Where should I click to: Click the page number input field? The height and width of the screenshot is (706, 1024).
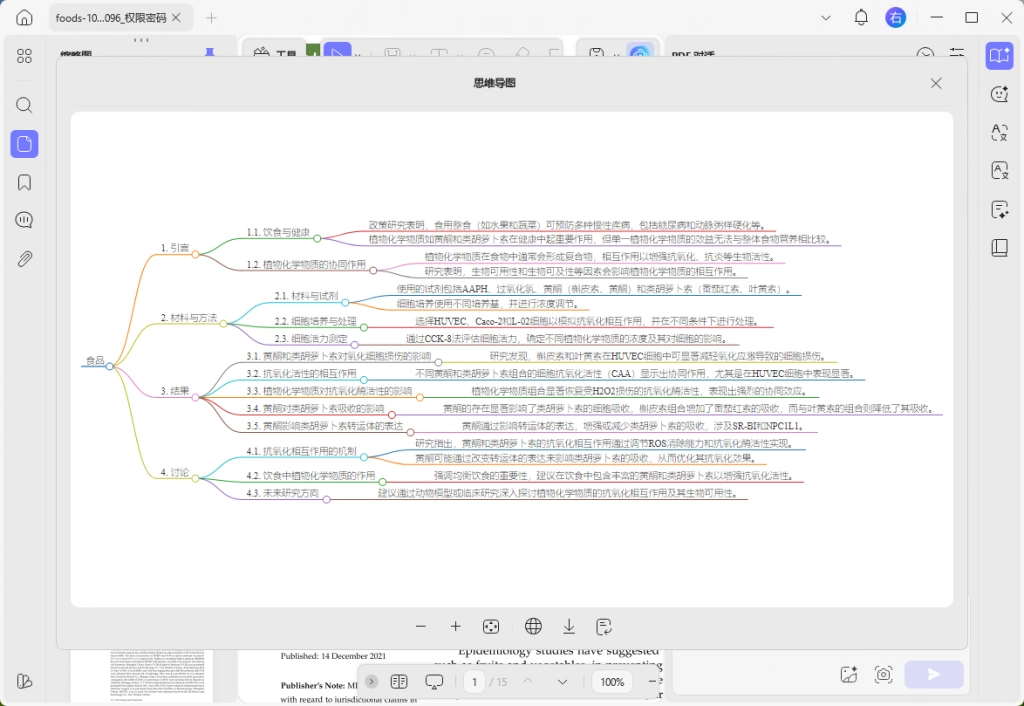[x=474, y=682]
